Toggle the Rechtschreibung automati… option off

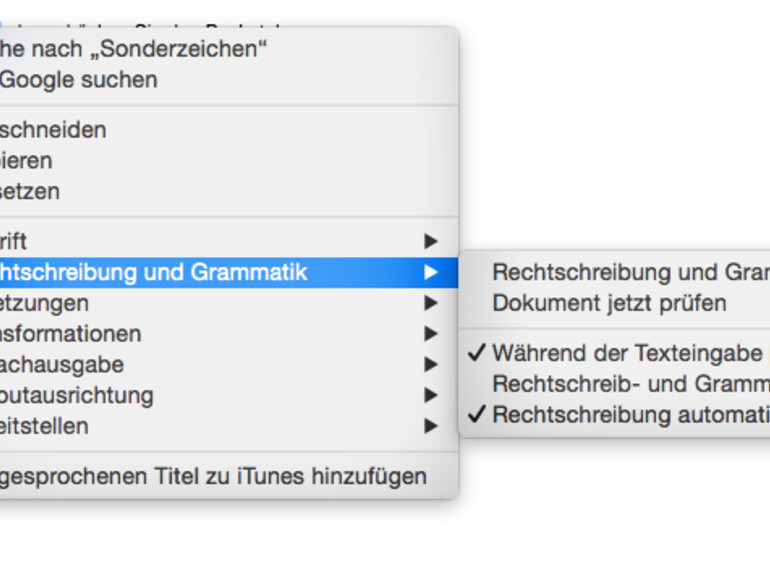tap(630, 415)
